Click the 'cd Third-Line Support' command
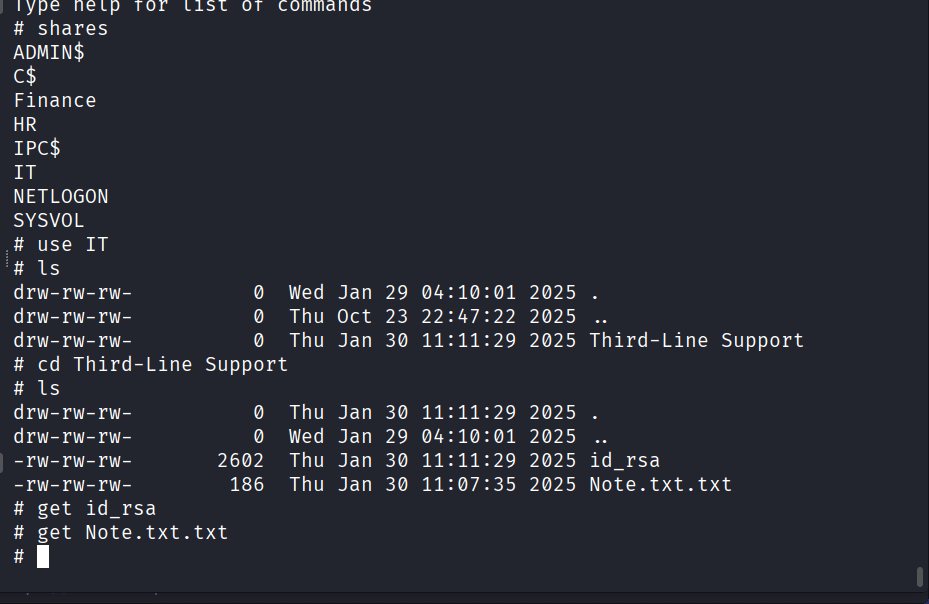The height and width of the screenshot is (604, 929). click(x=162, y=365)
